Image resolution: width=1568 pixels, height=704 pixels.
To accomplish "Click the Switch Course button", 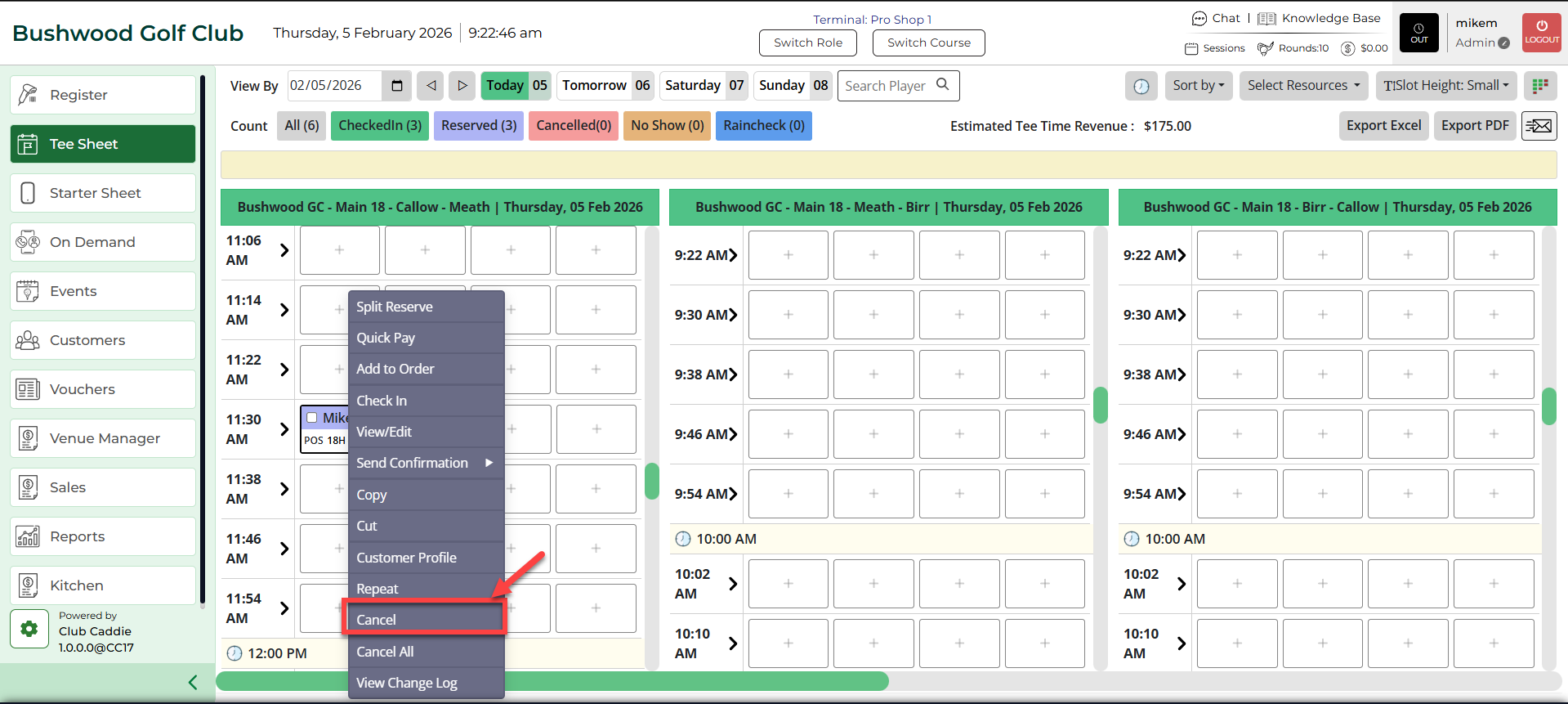I will 928,43.
